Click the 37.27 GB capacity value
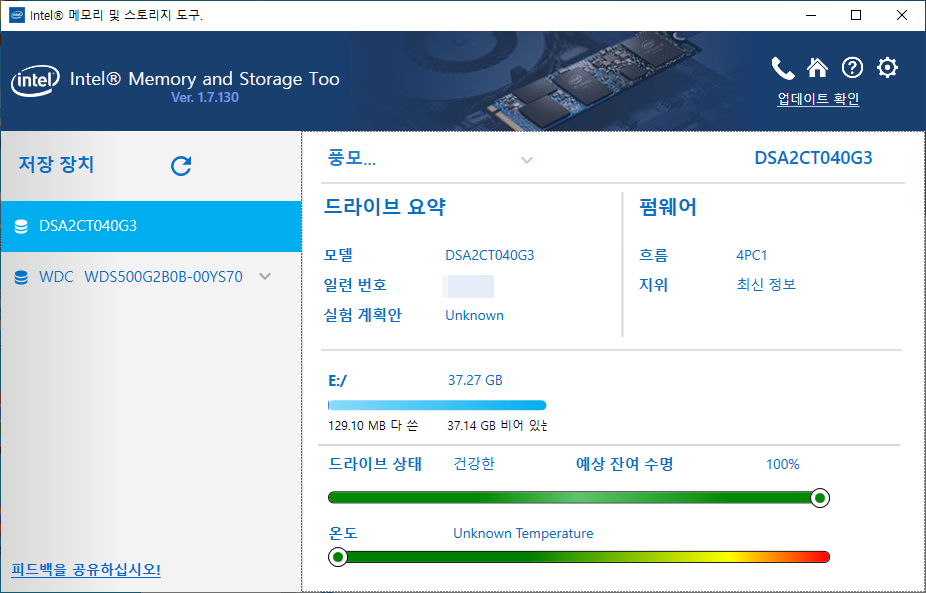This screenshot has width=926, height=593. click(x=475, y=380)
